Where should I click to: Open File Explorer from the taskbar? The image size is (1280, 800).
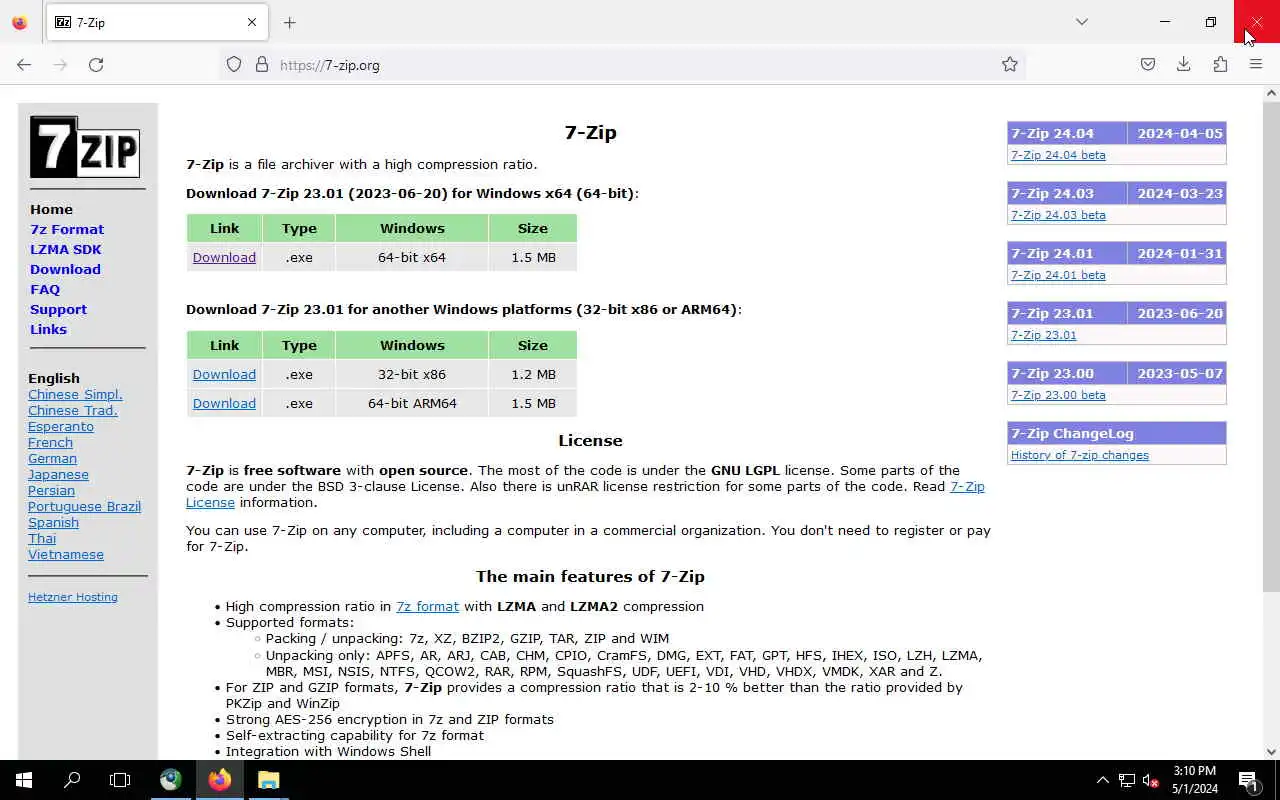268,780
